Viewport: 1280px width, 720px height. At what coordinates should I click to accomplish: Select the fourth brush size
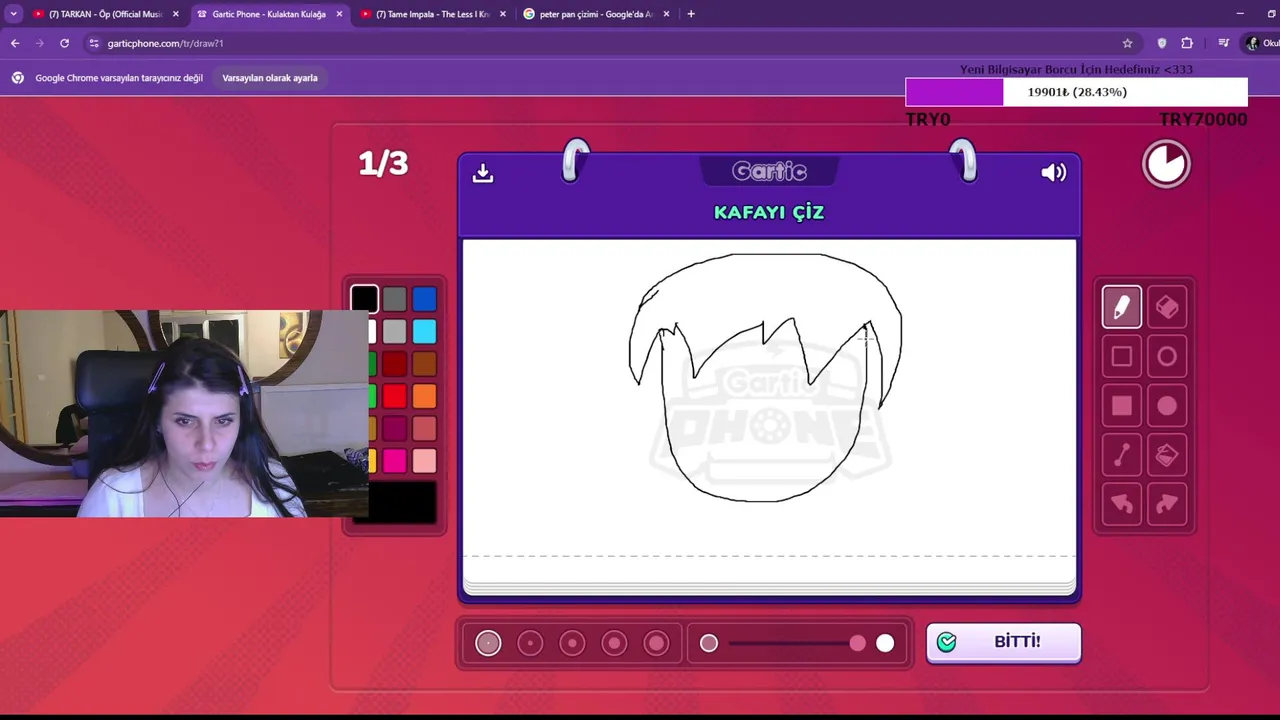coord(614,643)
